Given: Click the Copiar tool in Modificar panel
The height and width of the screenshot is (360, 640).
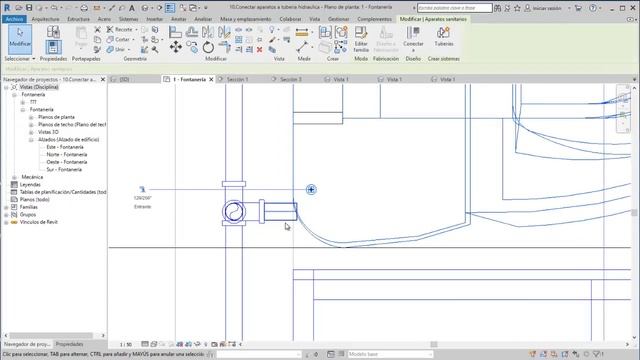Looking at the screenshot, I should [192, 47].
